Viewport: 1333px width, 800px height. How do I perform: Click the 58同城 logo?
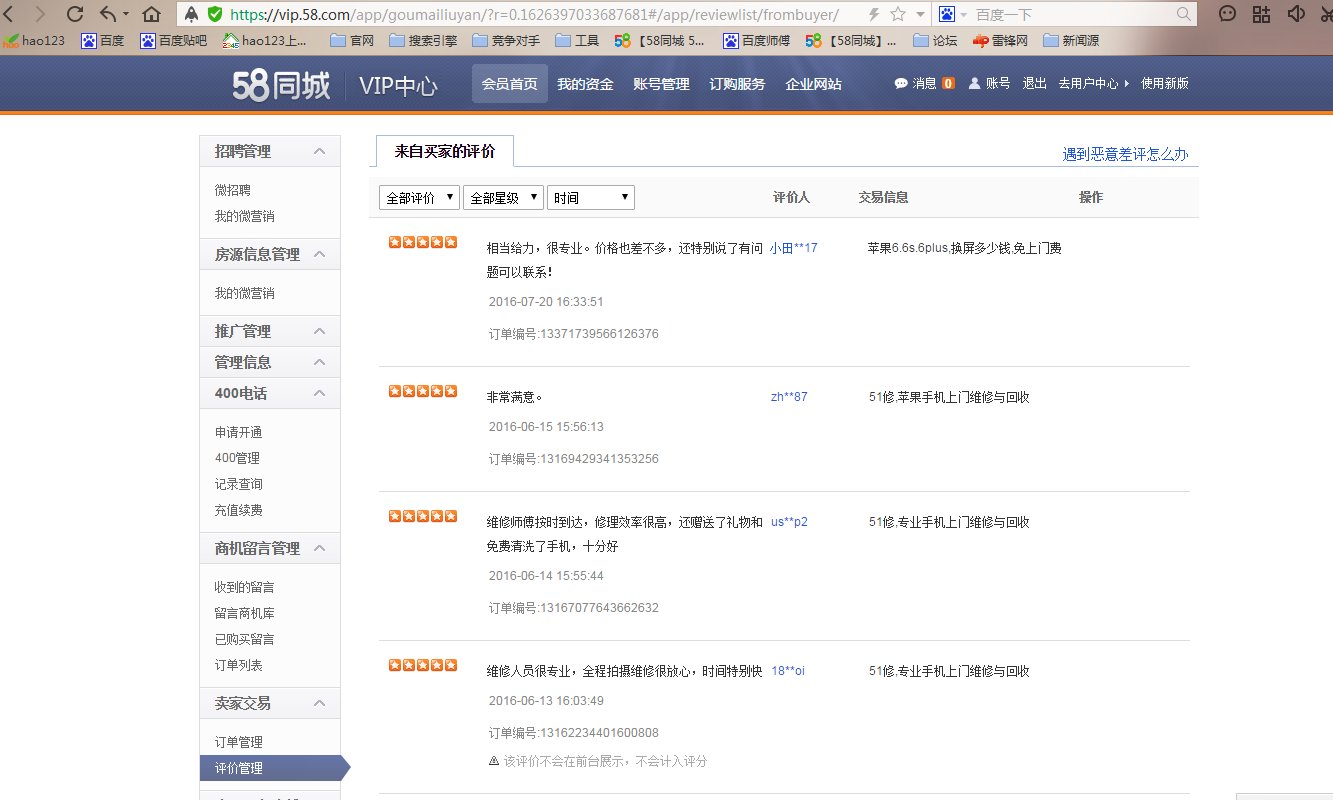pos(284,84)
